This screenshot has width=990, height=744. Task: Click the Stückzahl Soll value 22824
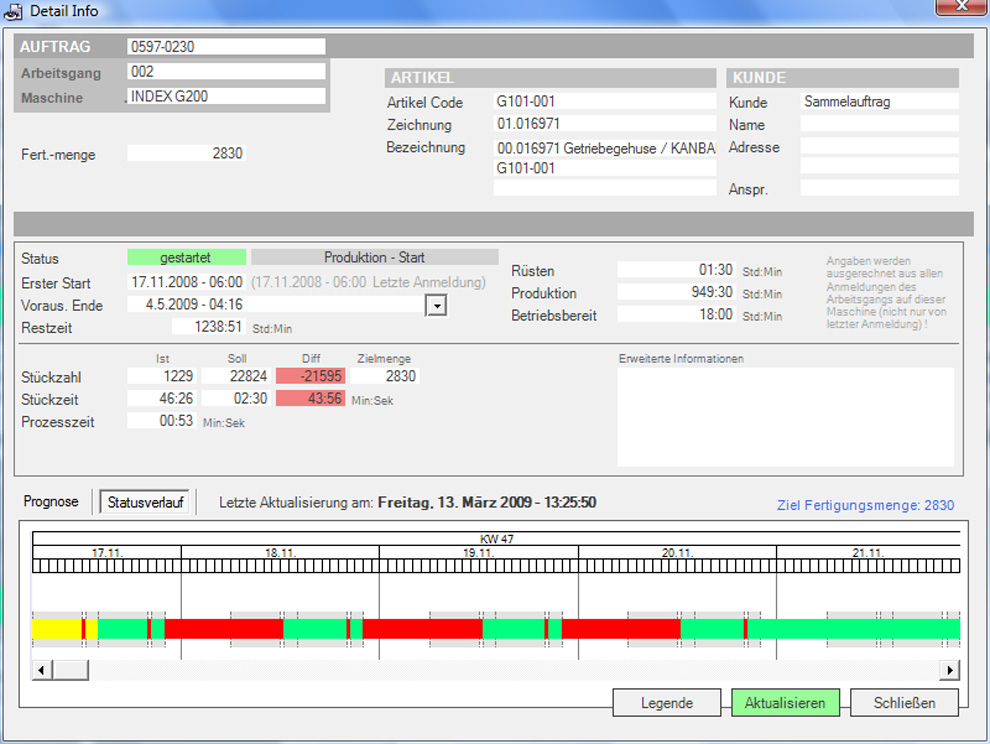(x=237, y=376)
